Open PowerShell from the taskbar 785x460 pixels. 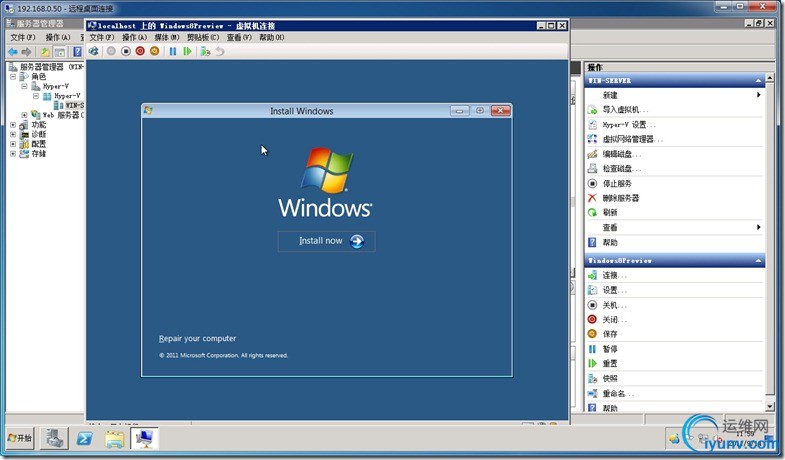click(85, 439)
